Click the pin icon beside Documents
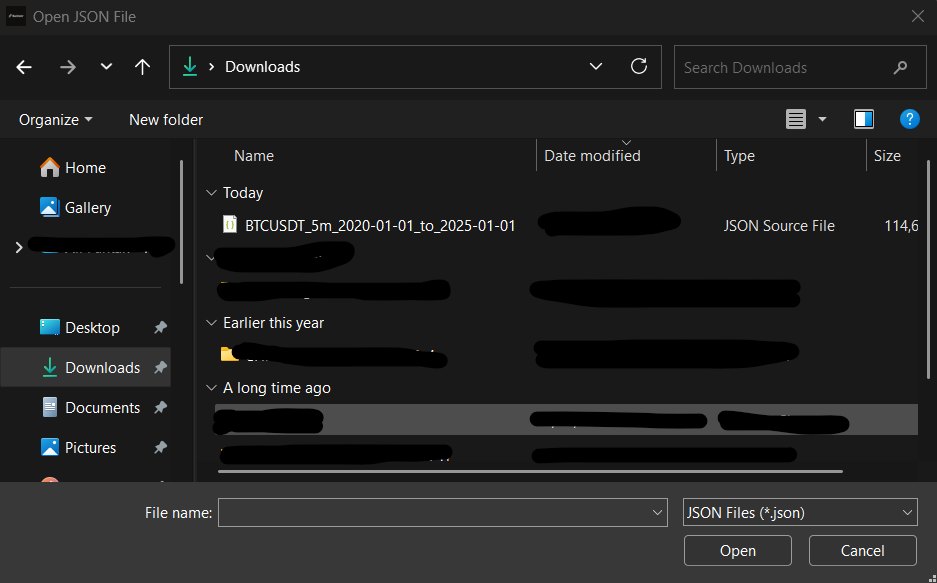Image resolution: width=937 pixels, height=583 pixels. click(160, 407)
